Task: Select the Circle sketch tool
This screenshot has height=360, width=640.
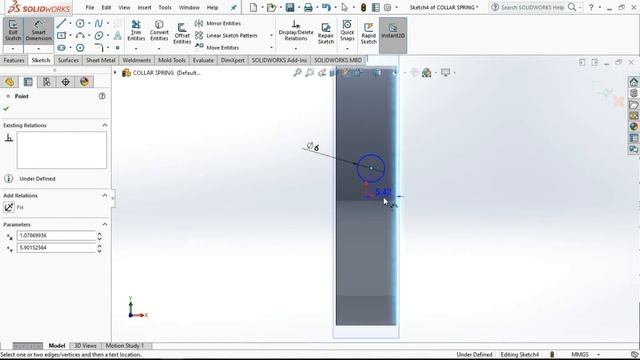Action: (80, 24)
